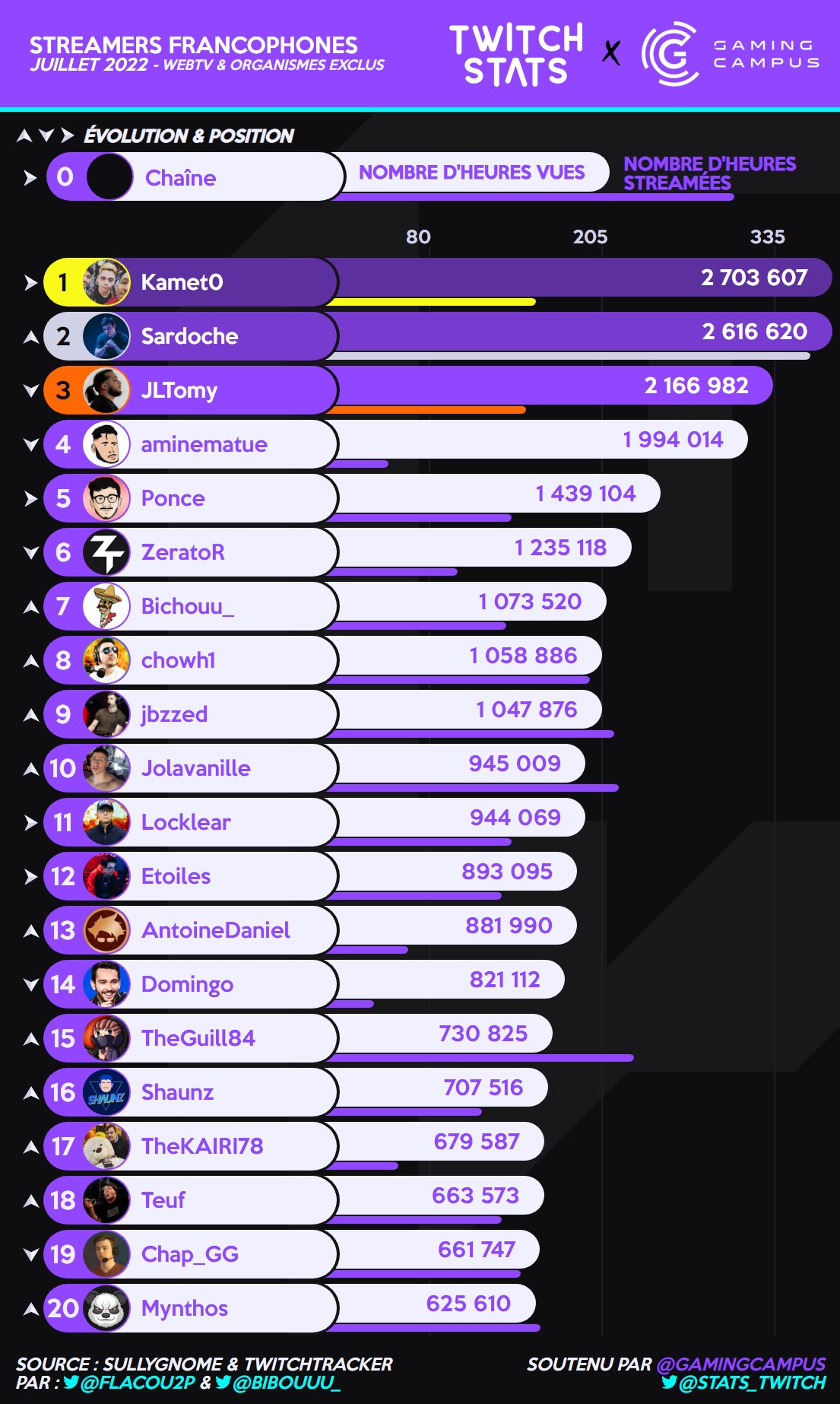Image resolution: width=840 pixels, height=1404 pixels.
Task: Click the down arrow next to JLTomy
Action: pyautogui.click(x=30, y=391)
